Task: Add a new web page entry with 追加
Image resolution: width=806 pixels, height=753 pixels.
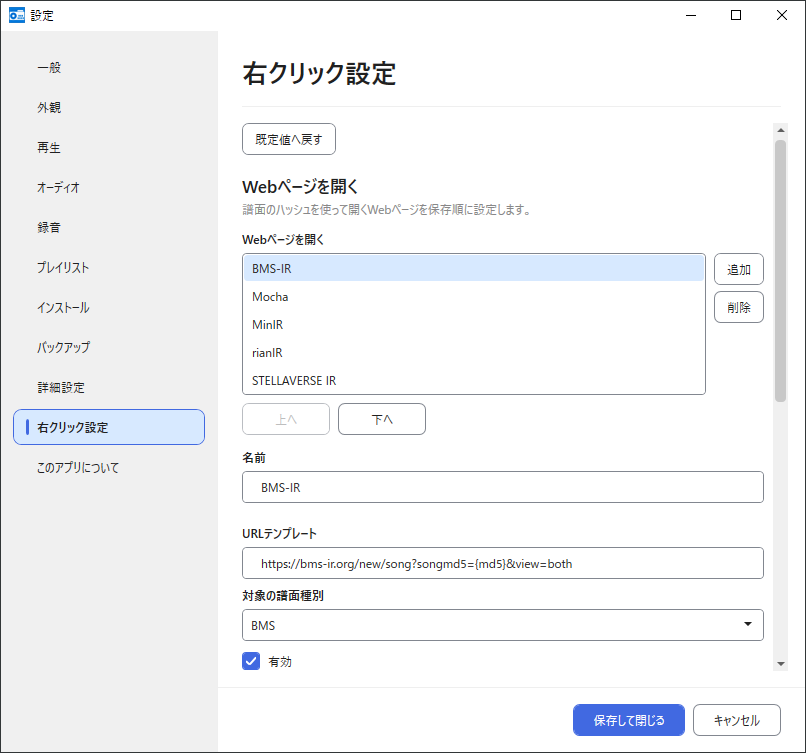Action: (739, 269)
